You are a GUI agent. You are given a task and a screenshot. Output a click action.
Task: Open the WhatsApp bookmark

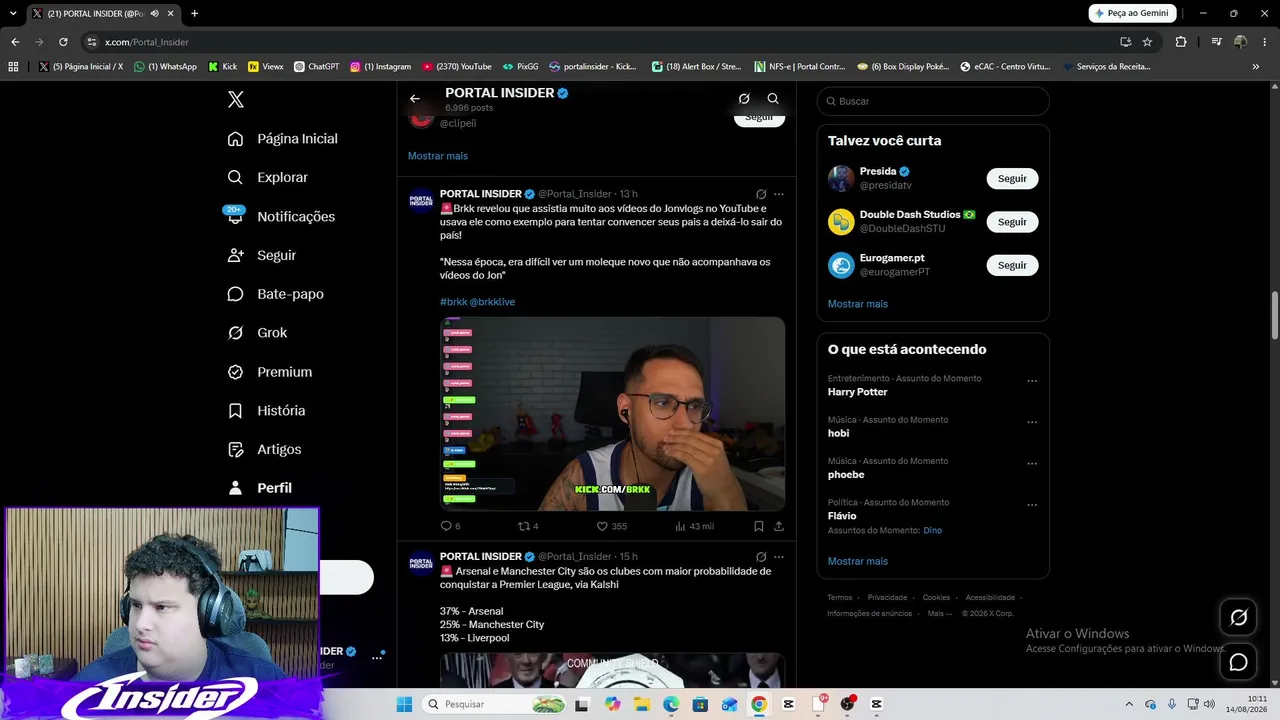pyautogui.click(x=166, y=67)
